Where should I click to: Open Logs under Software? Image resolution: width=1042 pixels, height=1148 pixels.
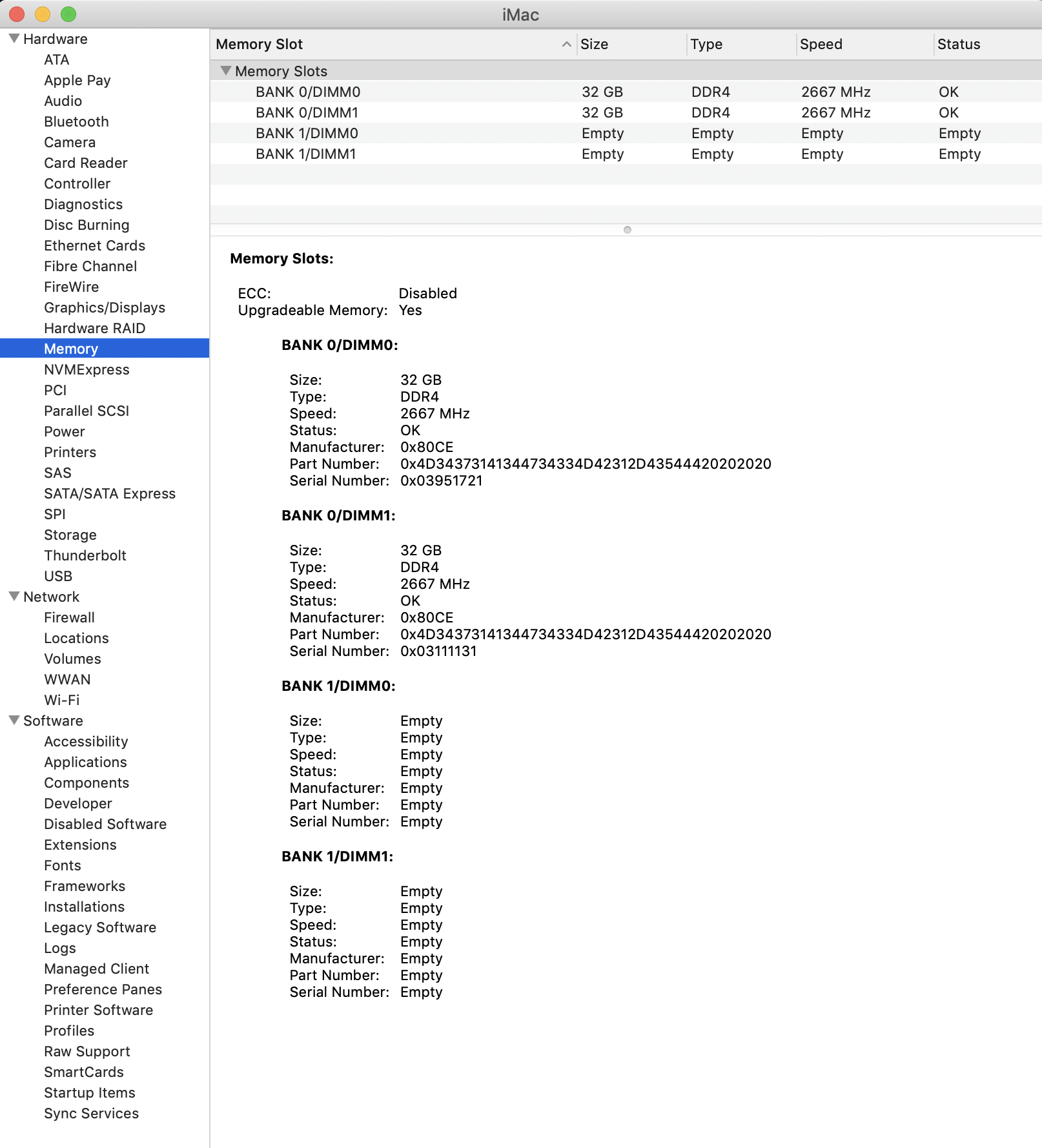(x=60, y=948)
